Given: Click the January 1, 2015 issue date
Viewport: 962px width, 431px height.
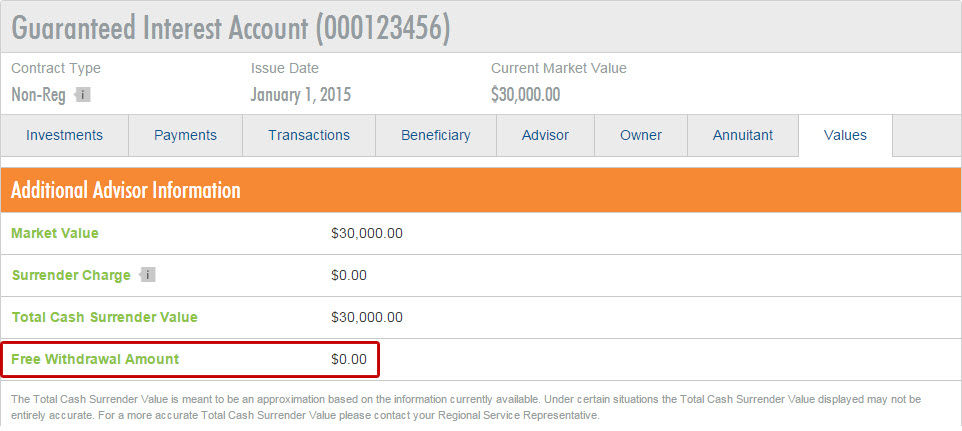Looking at the screenshot, I should (301, 95).
